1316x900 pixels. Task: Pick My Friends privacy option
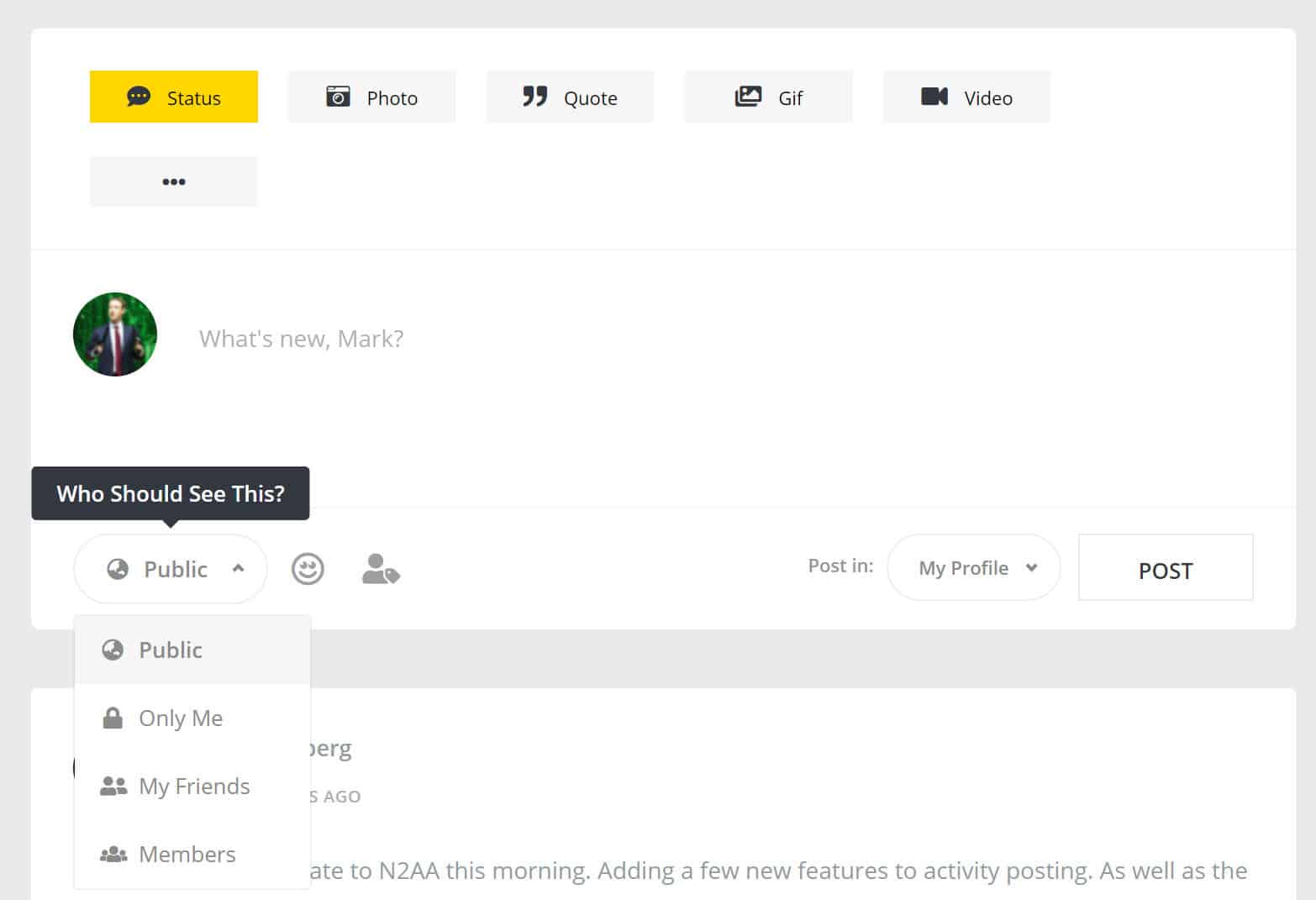coord(192,786)
